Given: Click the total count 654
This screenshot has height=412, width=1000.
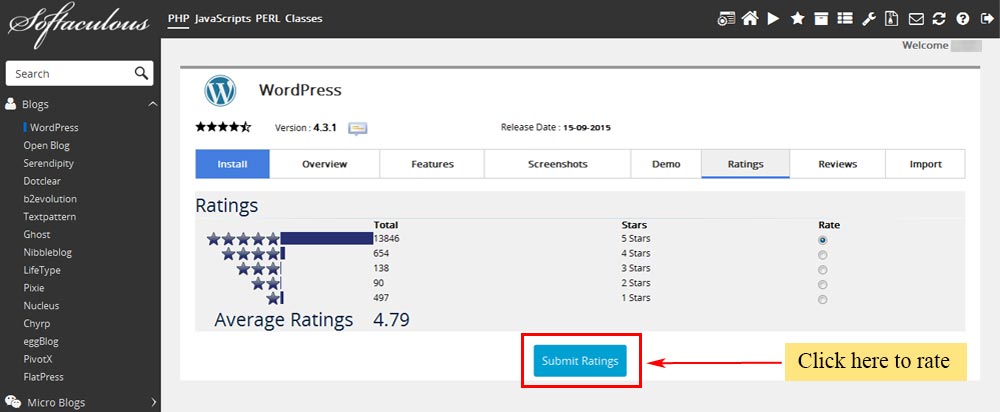Looking at the screenshot, I should coord(381,253).
